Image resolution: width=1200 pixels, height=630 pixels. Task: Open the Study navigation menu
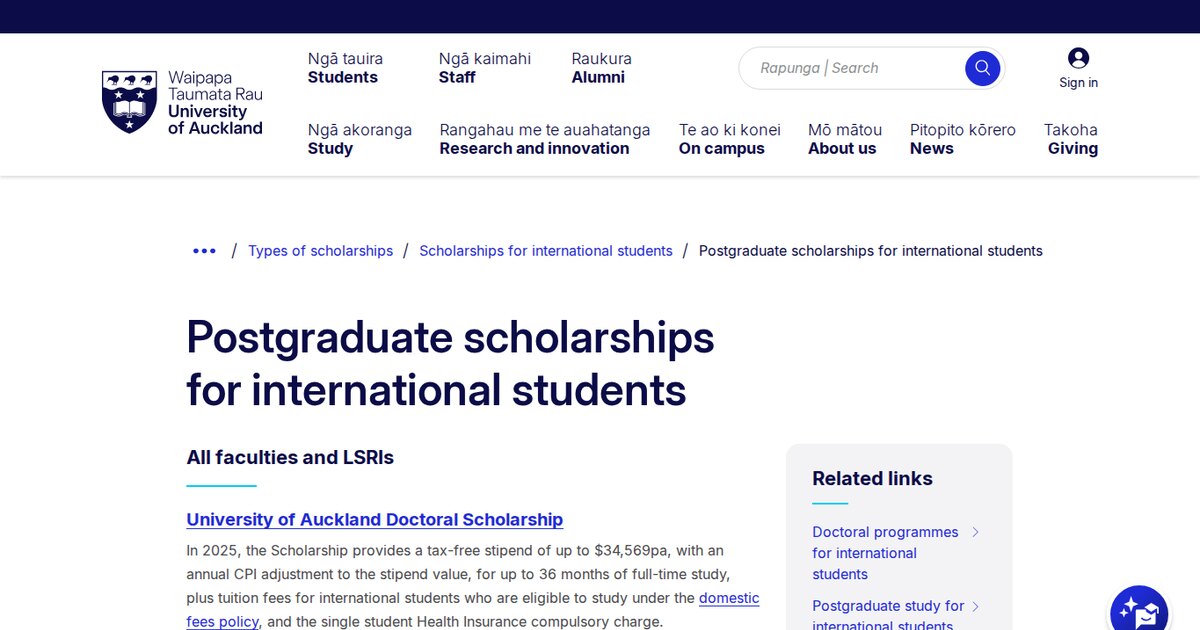(360, 139)
